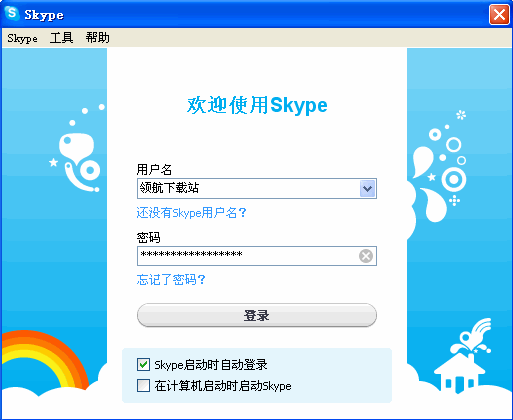
Task: Click the 登录 sign-in button
Action: pos(257,315)
